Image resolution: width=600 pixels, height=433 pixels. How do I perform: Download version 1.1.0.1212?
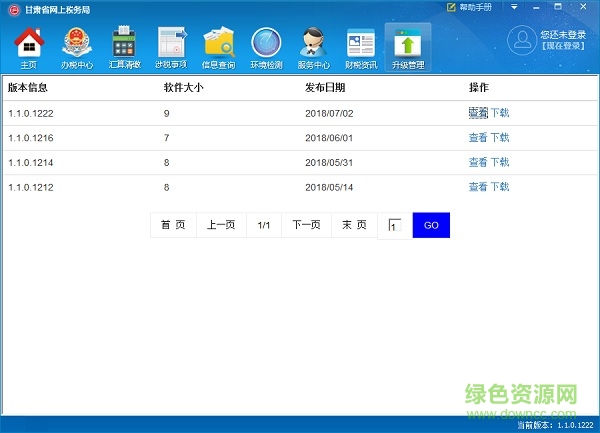[x=500, y=186]
